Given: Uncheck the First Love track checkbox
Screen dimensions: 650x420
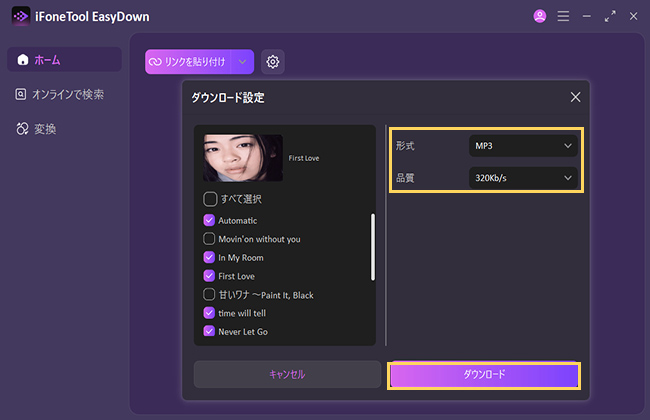Looking at the screenshot, I should [x=209, y=276].
